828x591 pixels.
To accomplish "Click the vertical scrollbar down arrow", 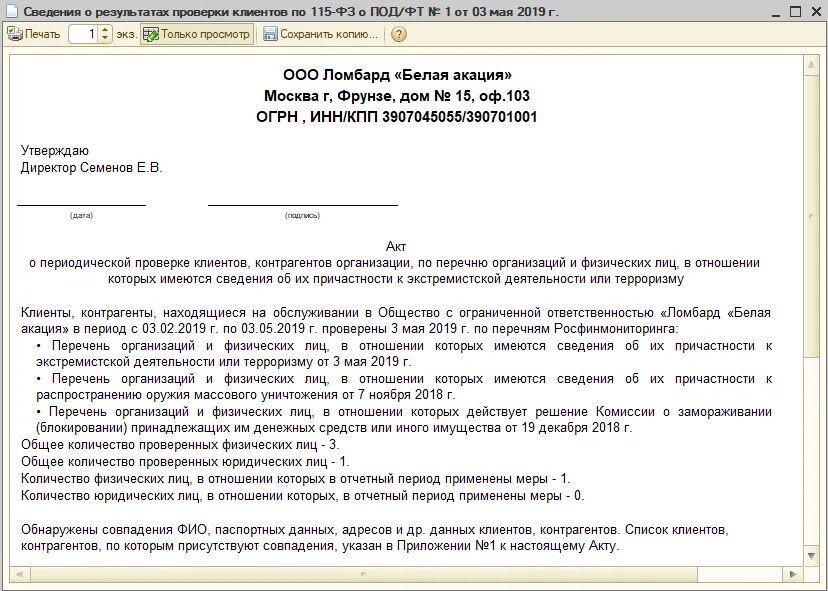I will pos(811,555).
